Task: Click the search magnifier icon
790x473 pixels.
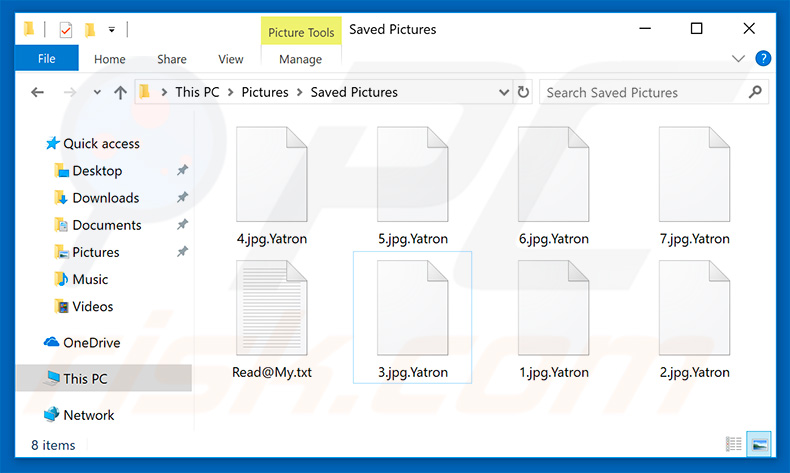Action: click(755, 92)
